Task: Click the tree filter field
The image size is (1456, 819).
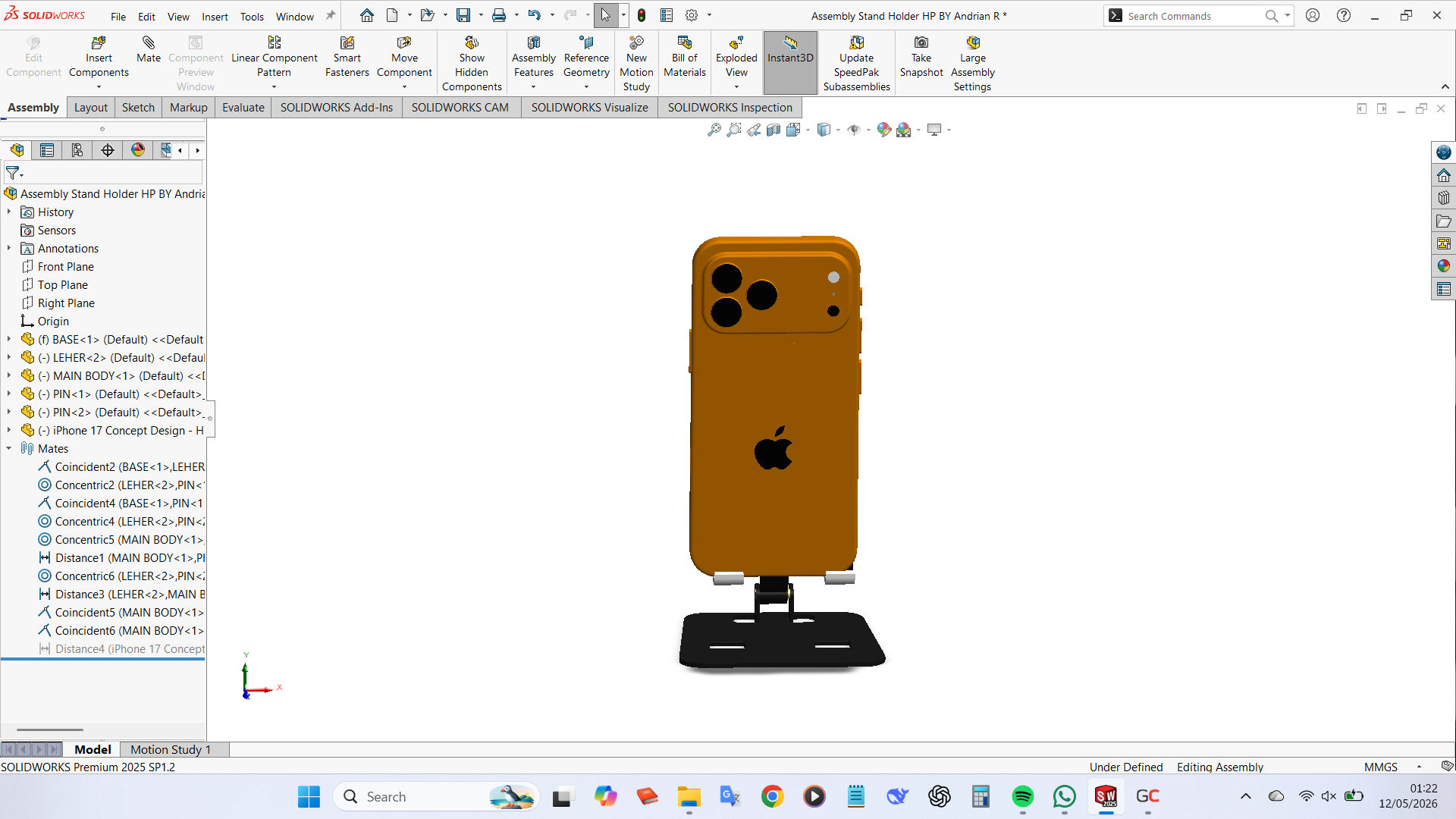Action: [x=103, y=174]
